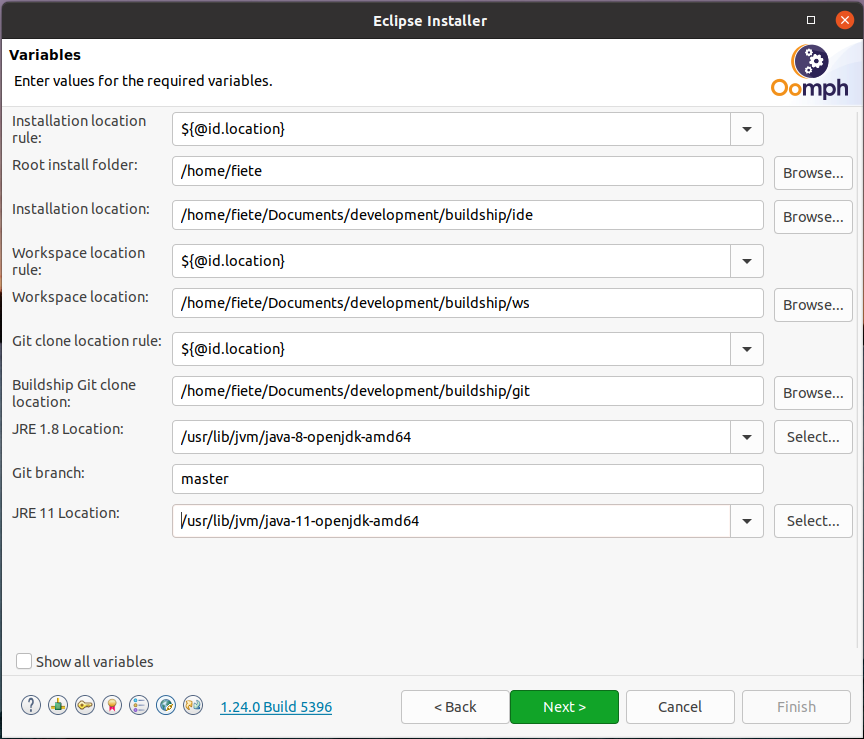
Task: Edit the Git branch field
Action: tap(467, 479)
